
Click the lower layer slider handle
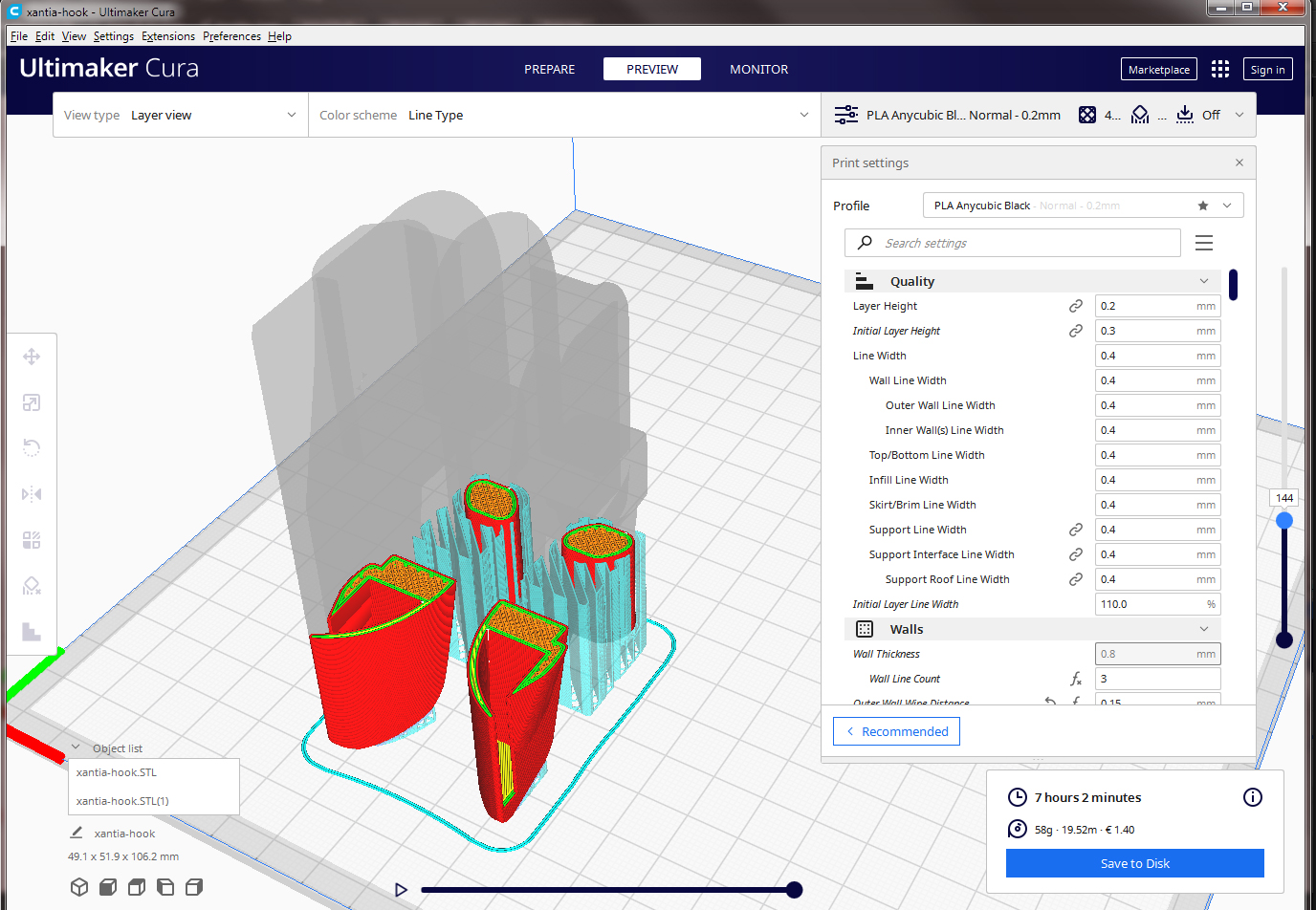pos(1284,639)
